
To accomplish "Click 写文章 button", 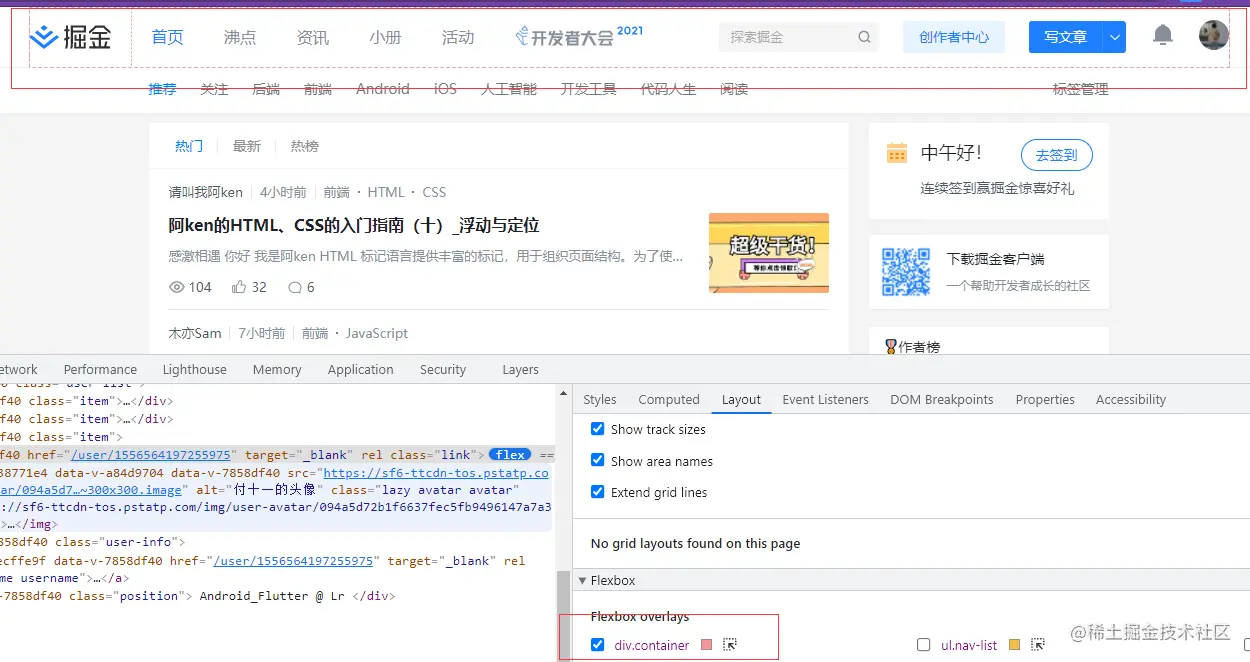I will 1066,38.
